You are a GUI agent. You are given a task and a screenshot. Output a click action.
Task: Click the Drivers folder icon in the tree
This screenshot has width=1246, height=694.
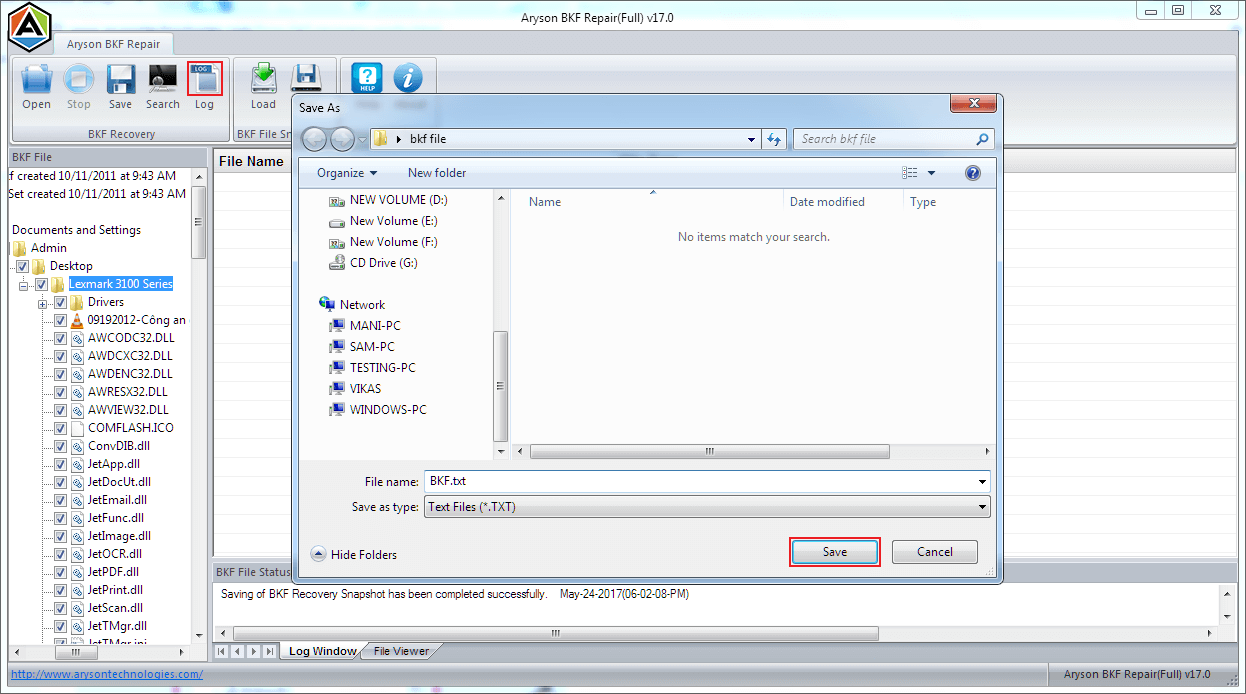click(77, 302)
